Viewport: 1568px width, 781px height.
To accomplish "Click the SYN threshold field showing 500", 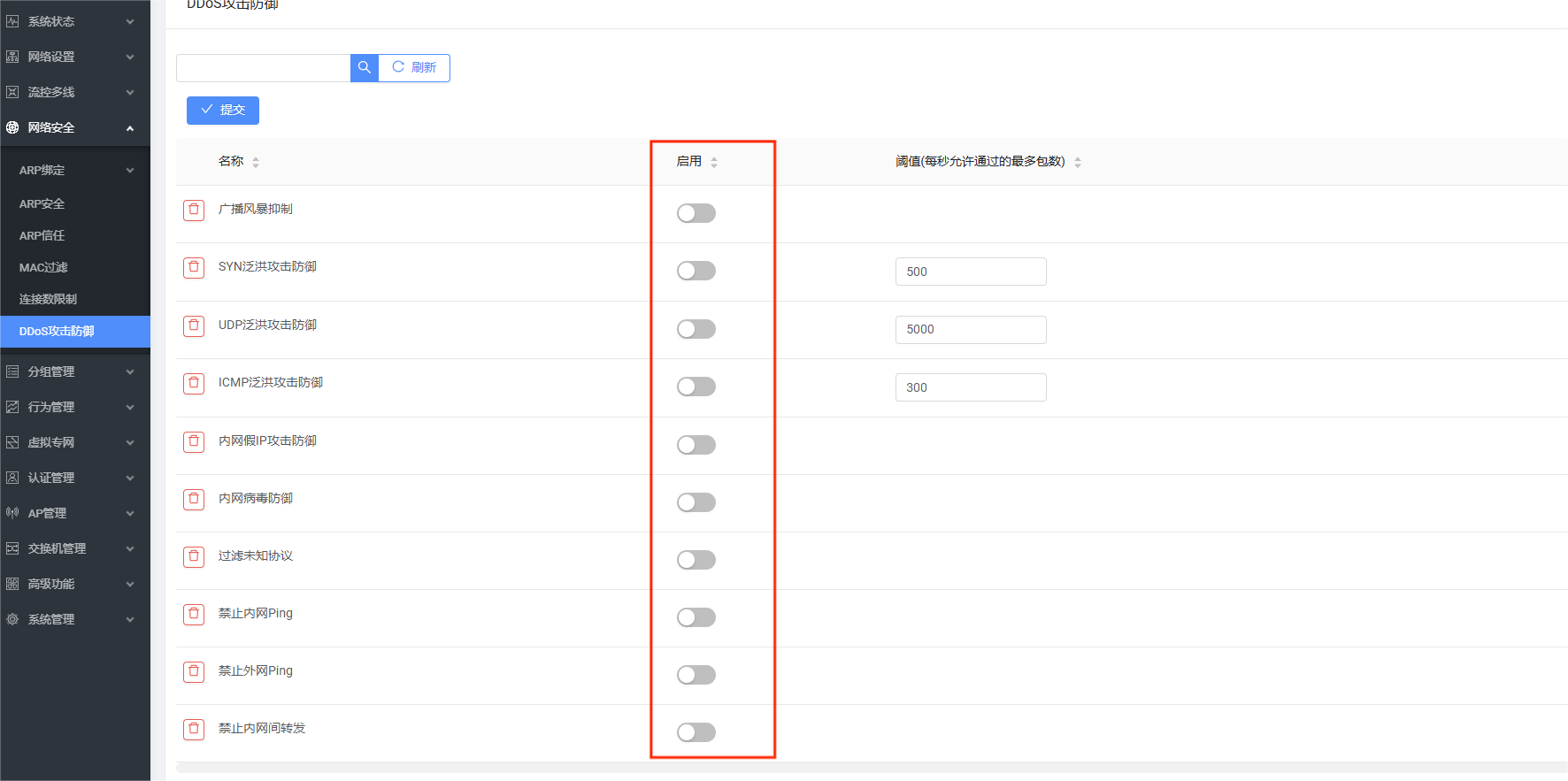I will point(970,272).
